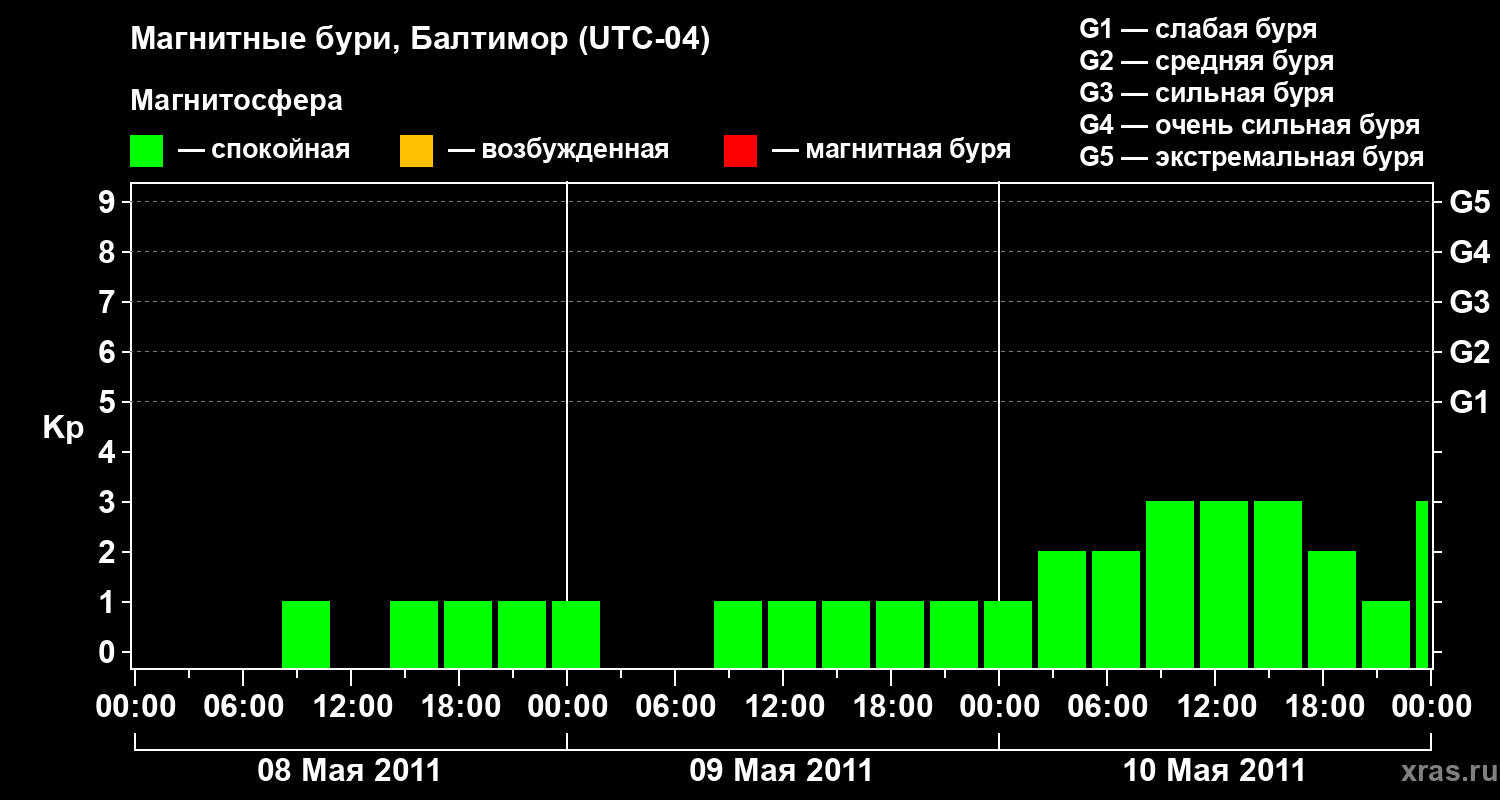Click the Kp 1 bar at 20:00 on 10 Мая

point(1386,634)
